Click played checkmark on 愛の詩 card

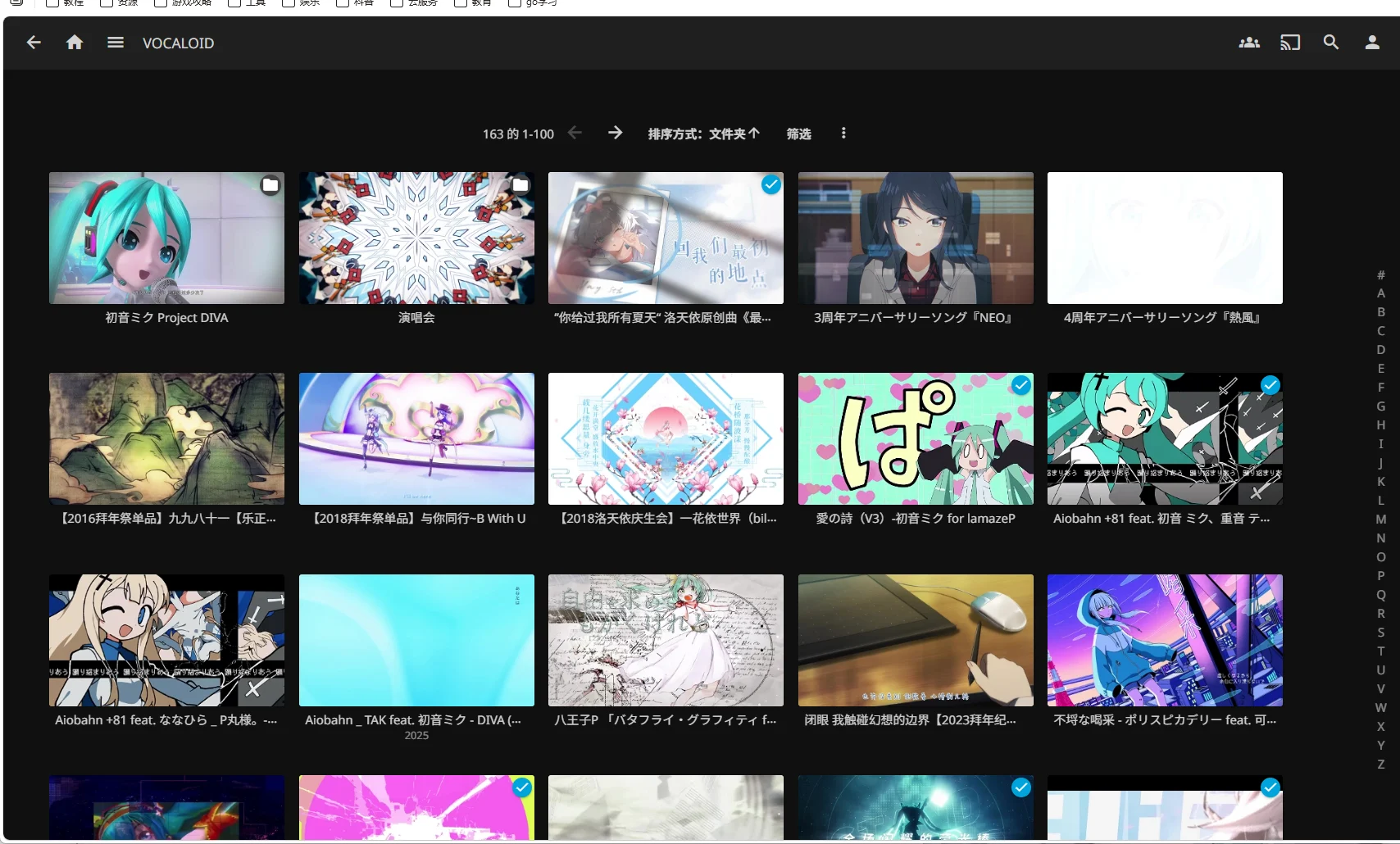pyautogui.click(x=1020, y=385)
